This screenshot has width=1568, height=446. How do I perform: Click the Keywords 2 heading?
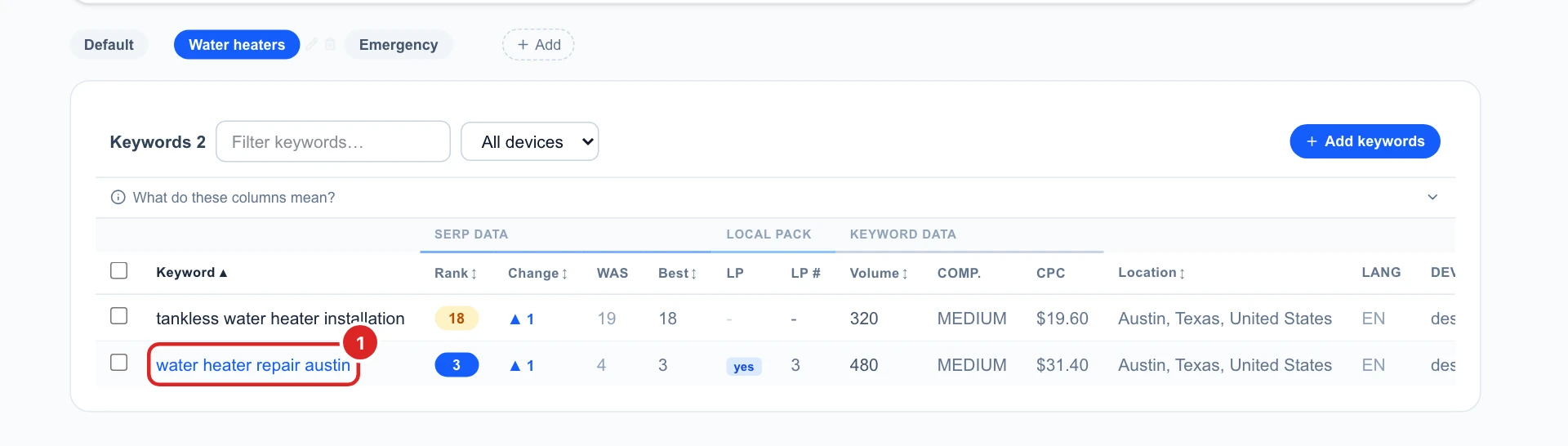[158, 142]
